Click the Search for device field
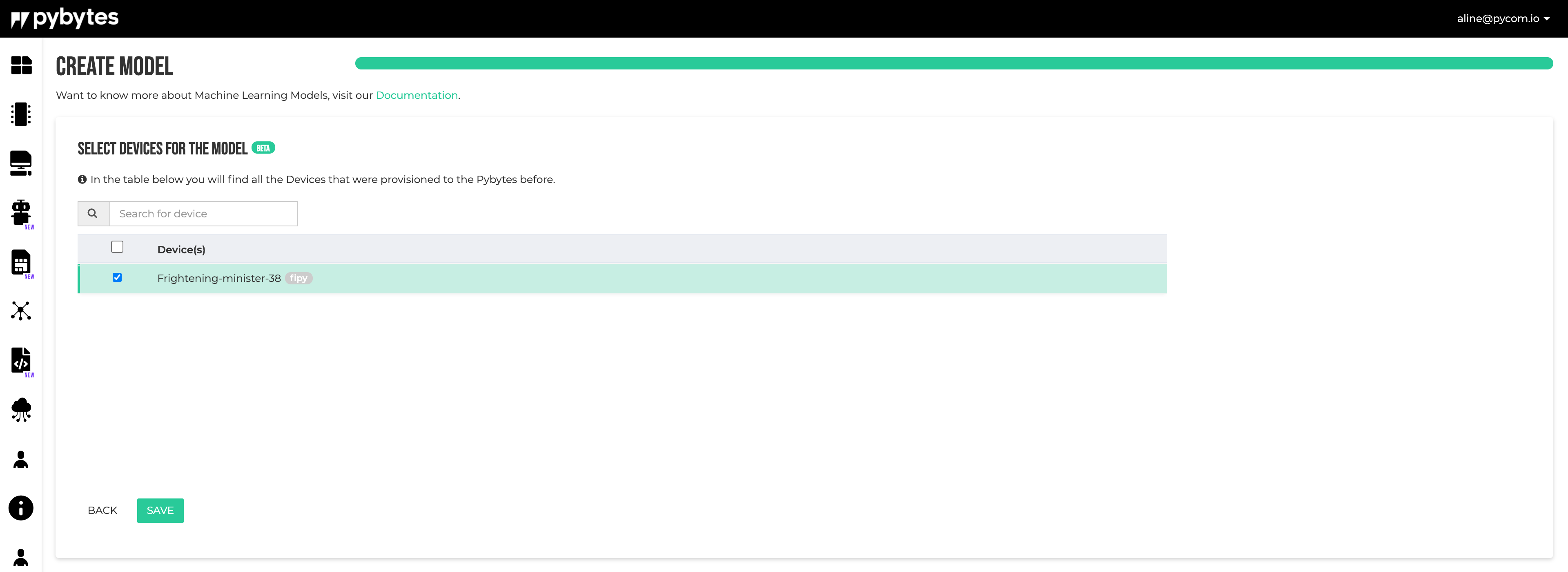Screen dimensions: 1568x572 [203, 214]
